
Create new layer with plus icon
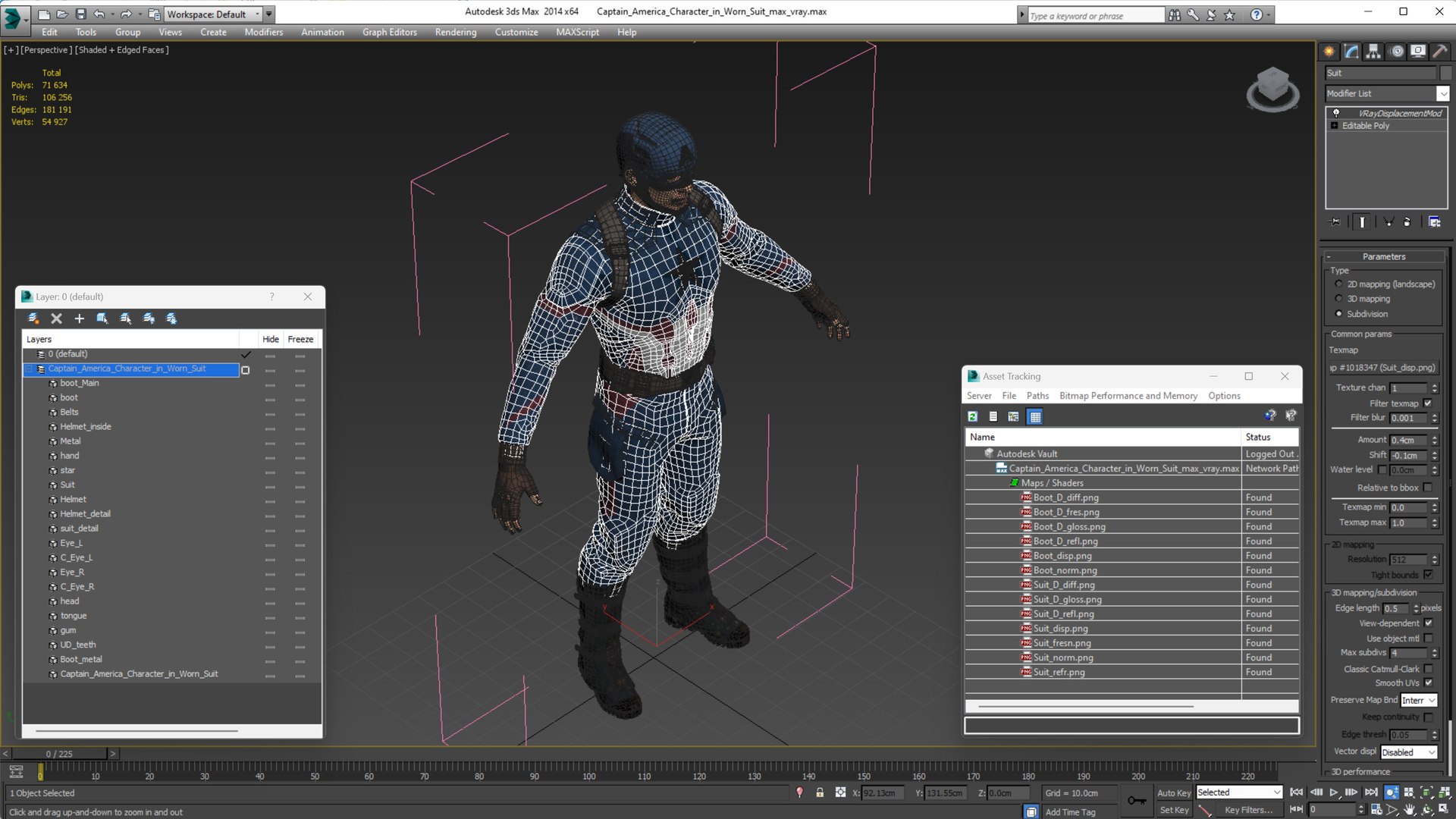79,318
